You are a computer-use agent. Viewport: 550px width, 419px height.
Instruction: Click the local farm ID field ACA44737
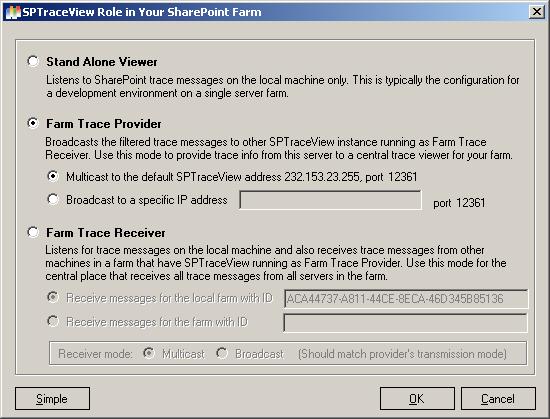[406, 299]
